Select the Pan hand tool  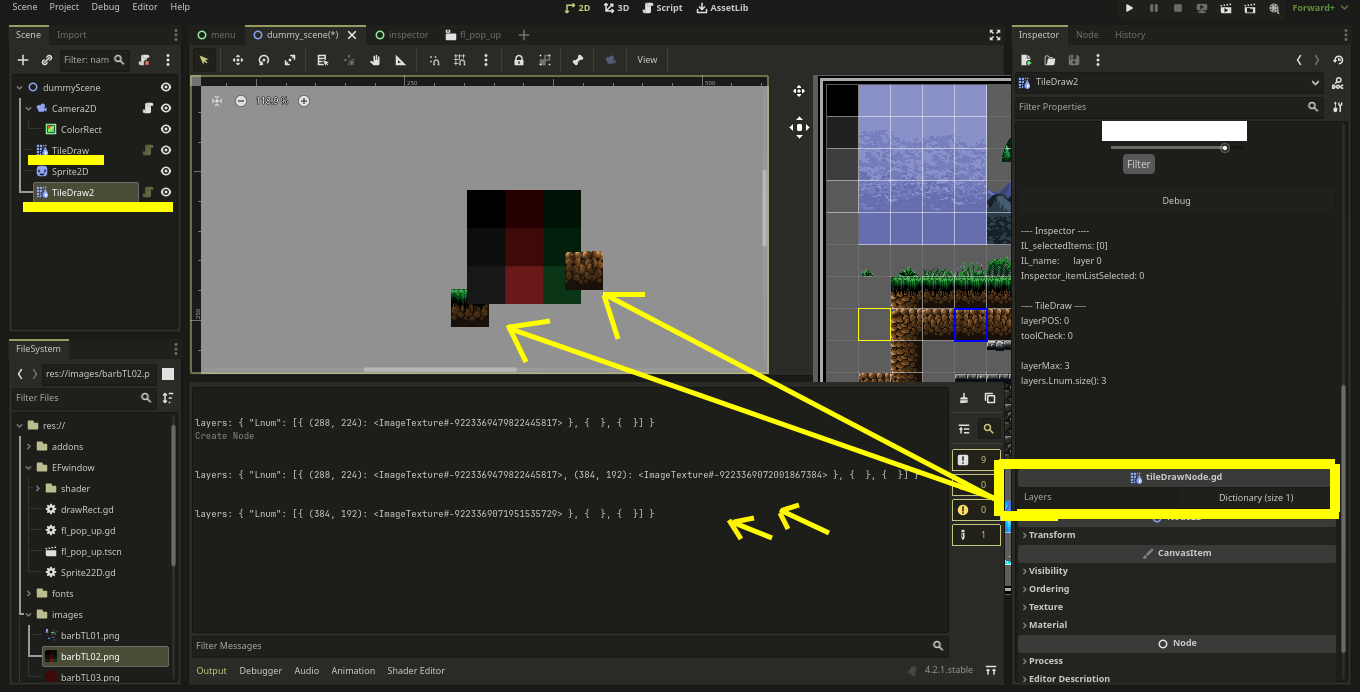tap(375, 60)
